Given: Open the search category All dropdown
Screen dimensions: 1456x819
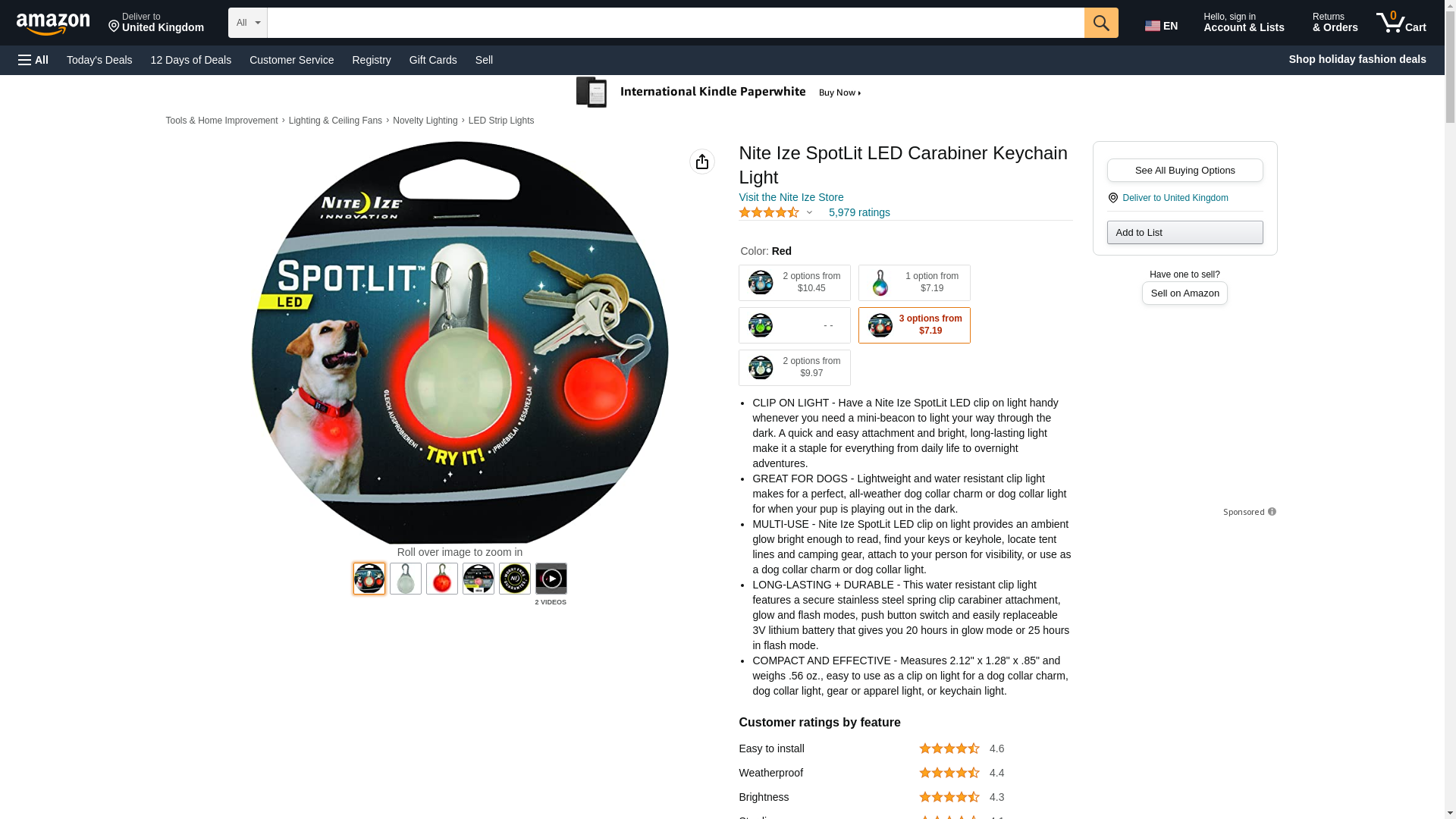Looking at the screenshot, I should click(248, 23).
